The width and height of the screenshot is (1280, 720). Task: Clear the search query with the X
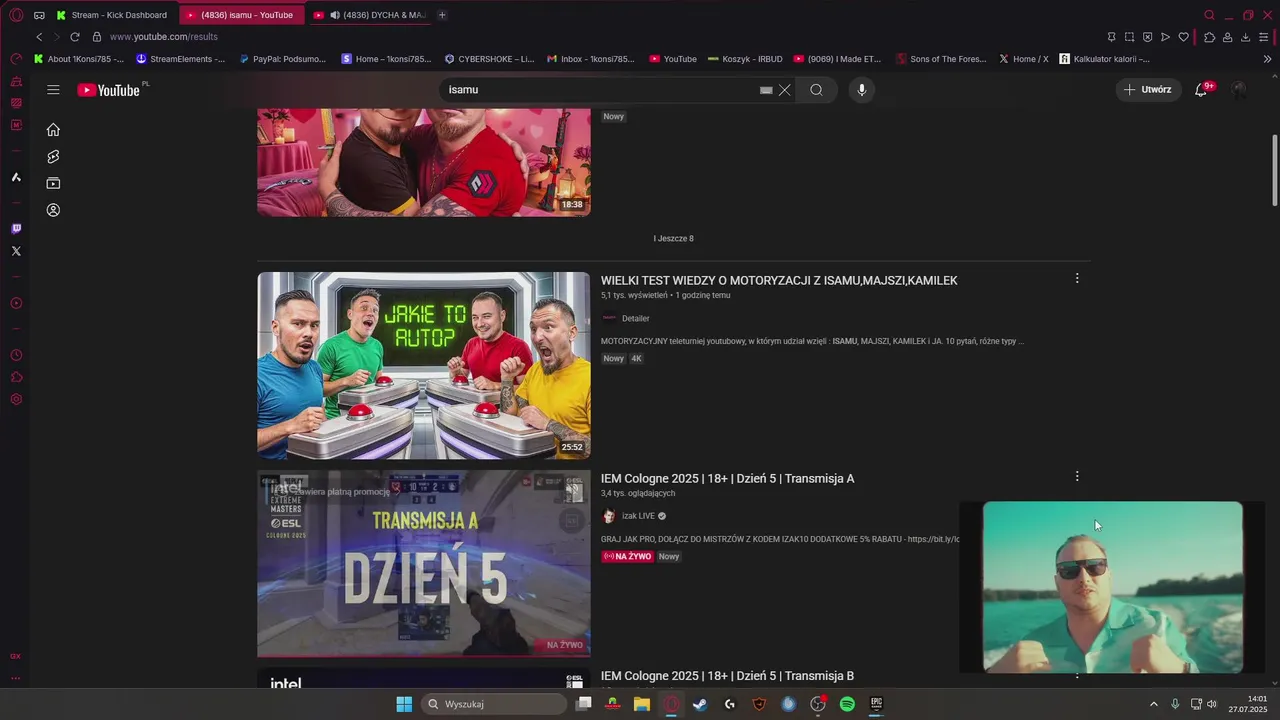point(785,90)
